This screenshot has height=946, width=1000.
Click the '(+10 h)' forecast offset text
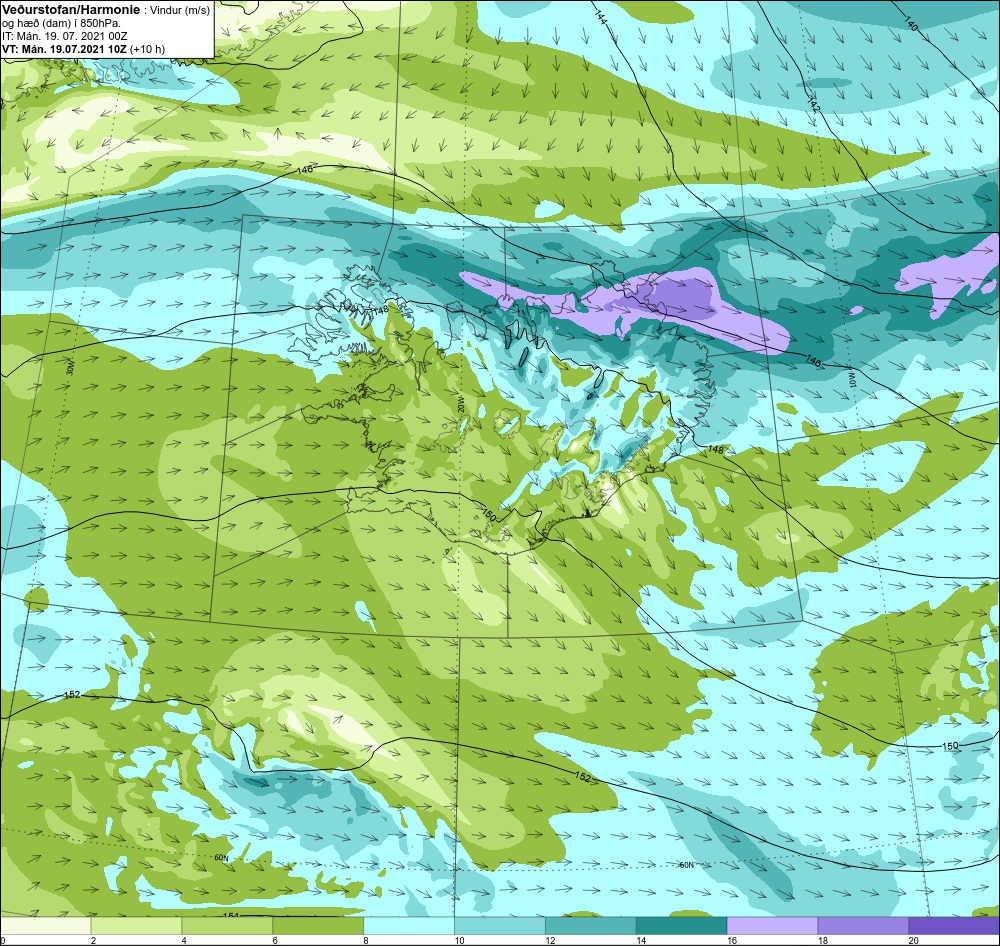coord(147,48)
